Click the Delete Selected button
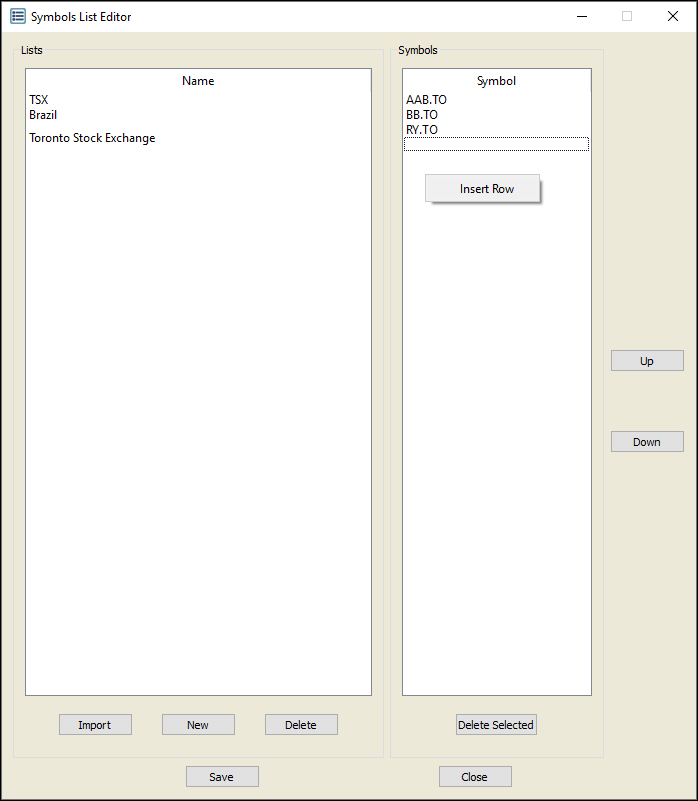Viewport: 698px width, 801px height. (496, 725)
